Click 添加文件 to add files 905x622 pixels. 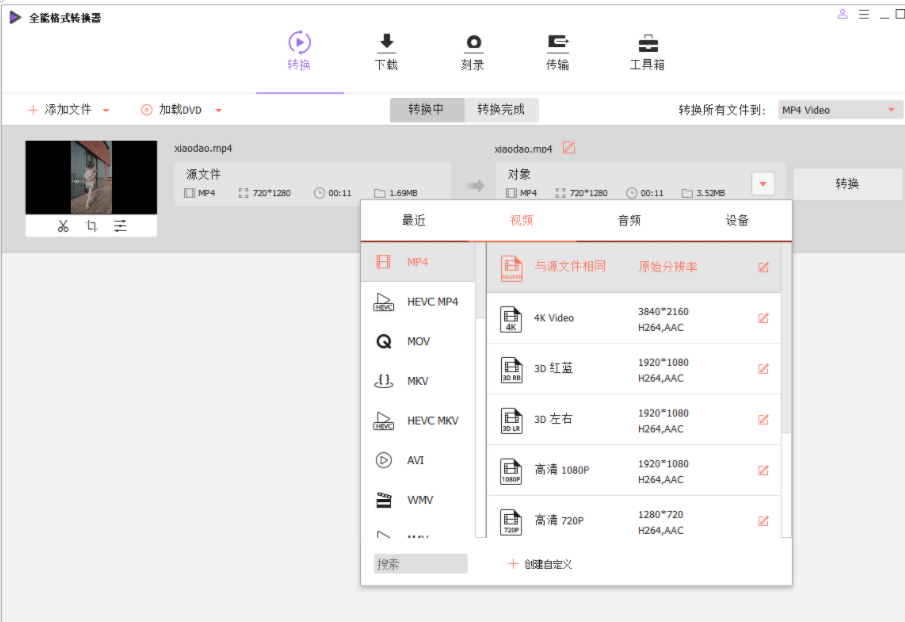[x=60, y=110]
